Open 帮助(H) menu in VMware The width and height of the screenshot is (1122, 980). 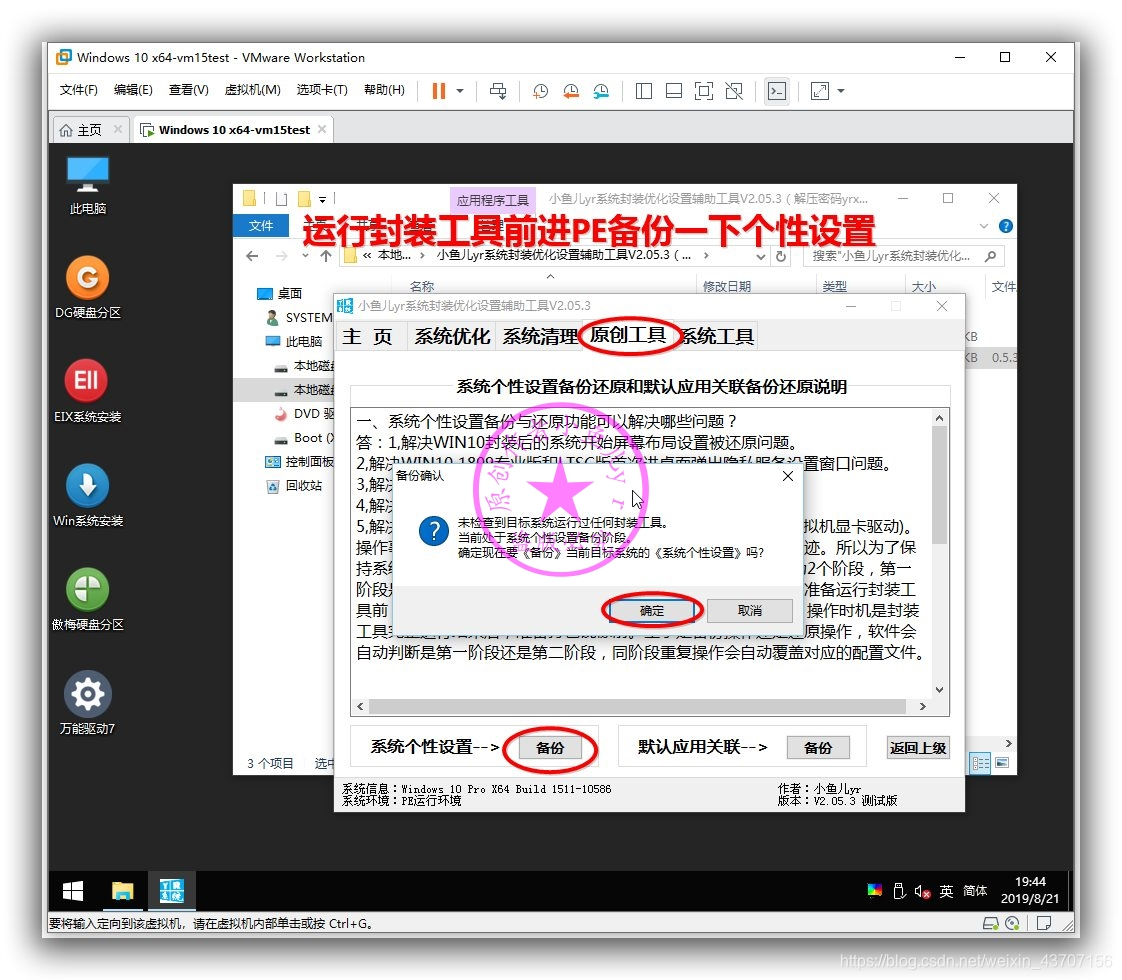pyautogui.click(x=384, y=89)
